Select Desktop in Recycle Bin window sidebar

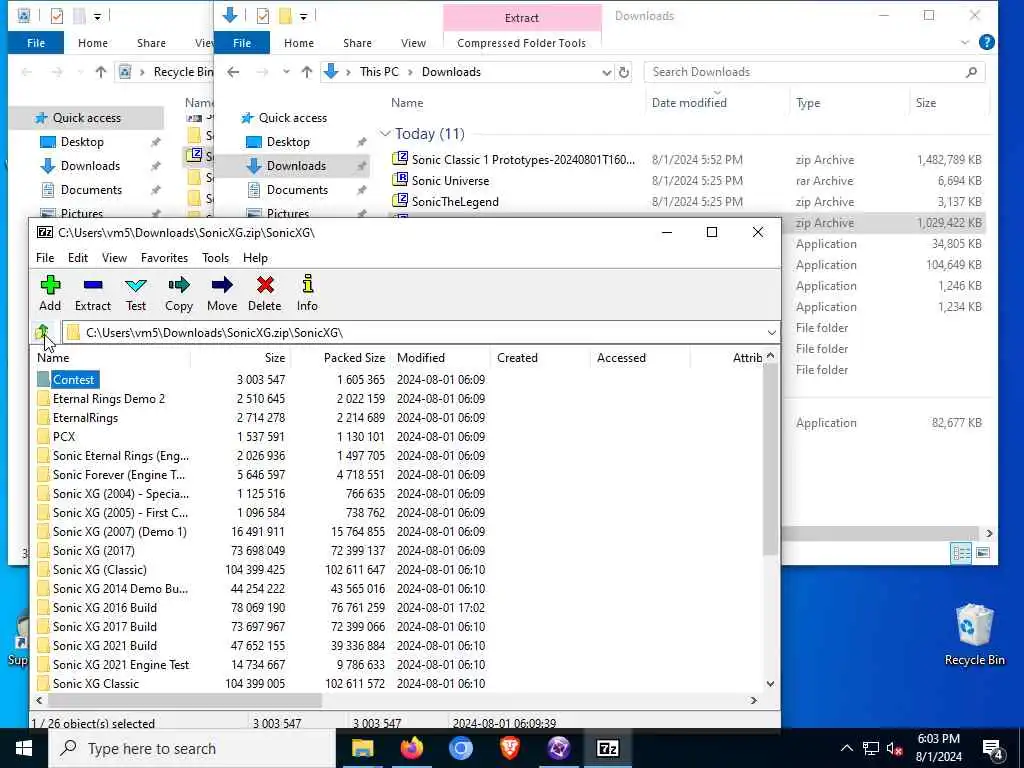(x=82, y=142)
